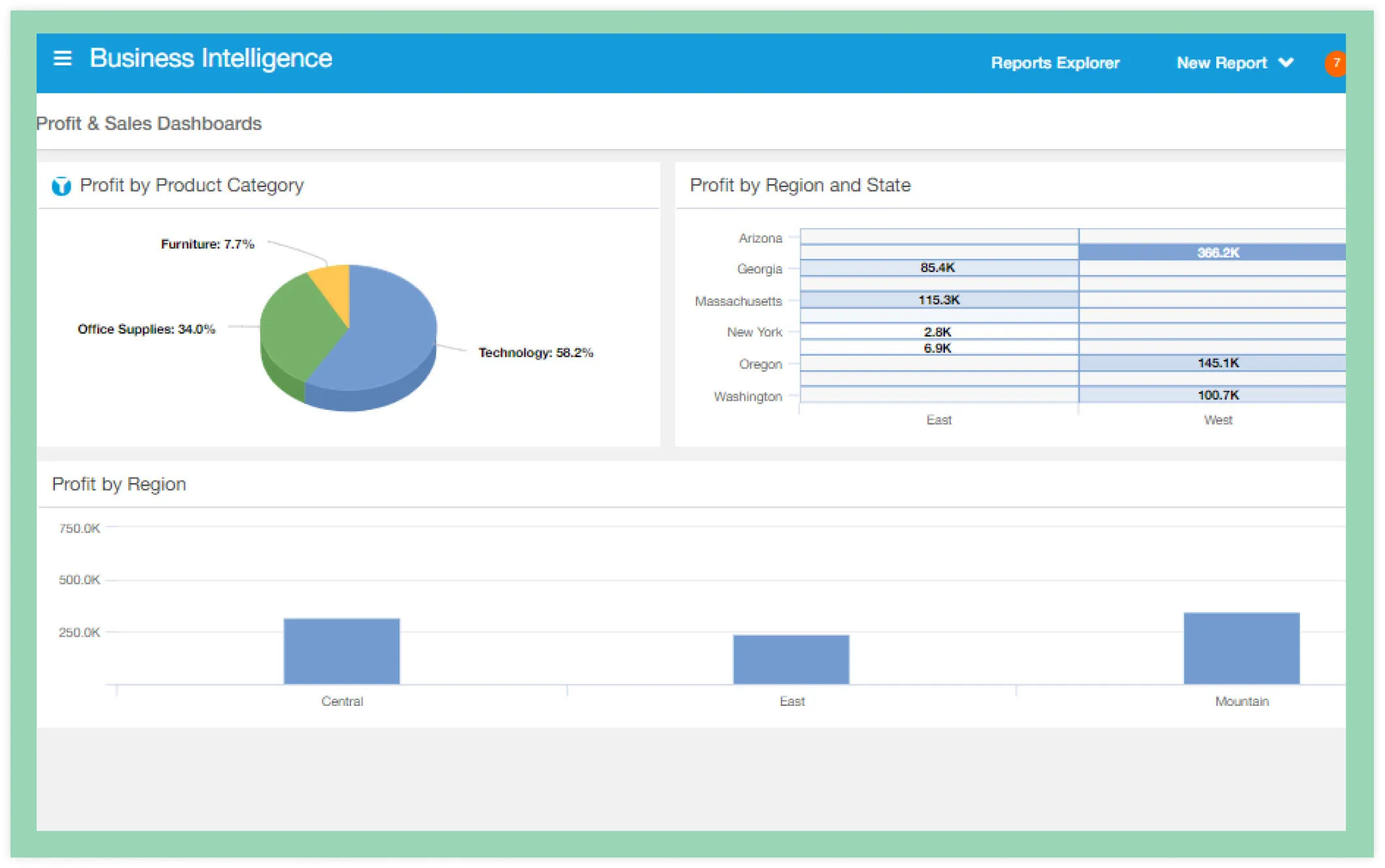Click the Profit & Sales Dashboards breadcrumb
1385x868 pixels.
[x=149, y=123]
